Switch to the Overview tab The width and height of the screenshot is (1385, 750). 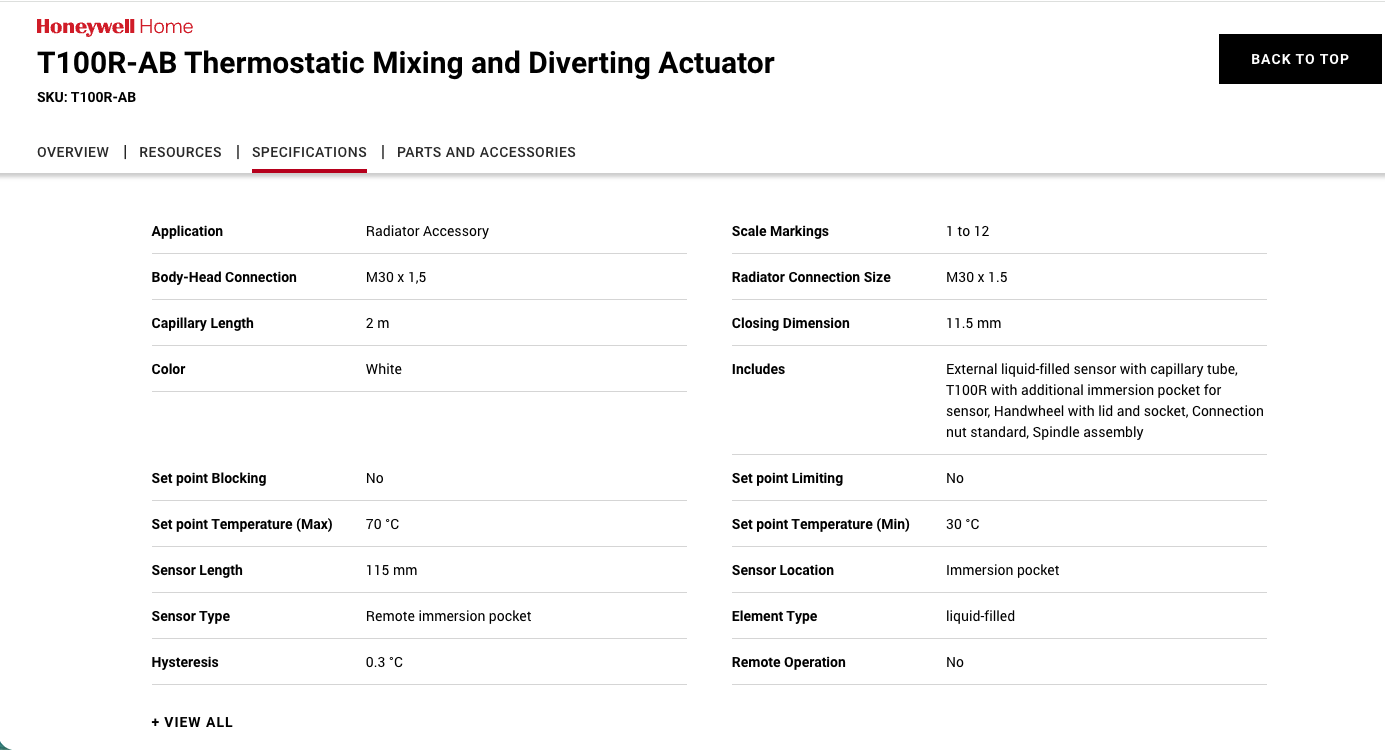pos(73,152)
